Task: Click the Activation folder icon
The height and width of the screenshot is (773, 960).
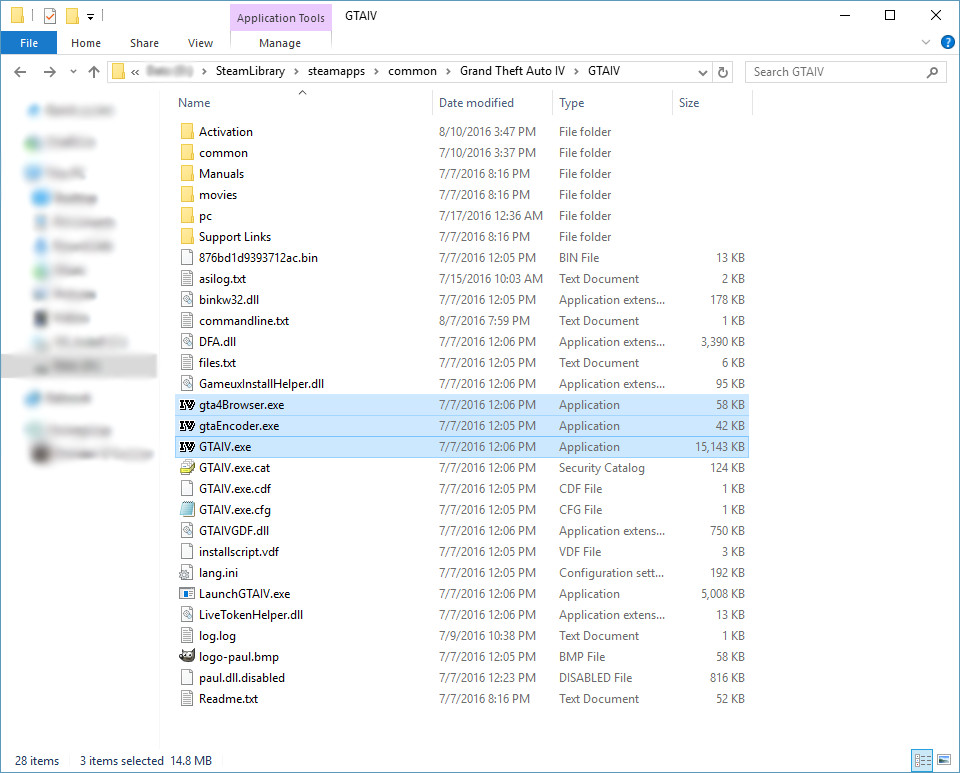Action: pos(187,132)
